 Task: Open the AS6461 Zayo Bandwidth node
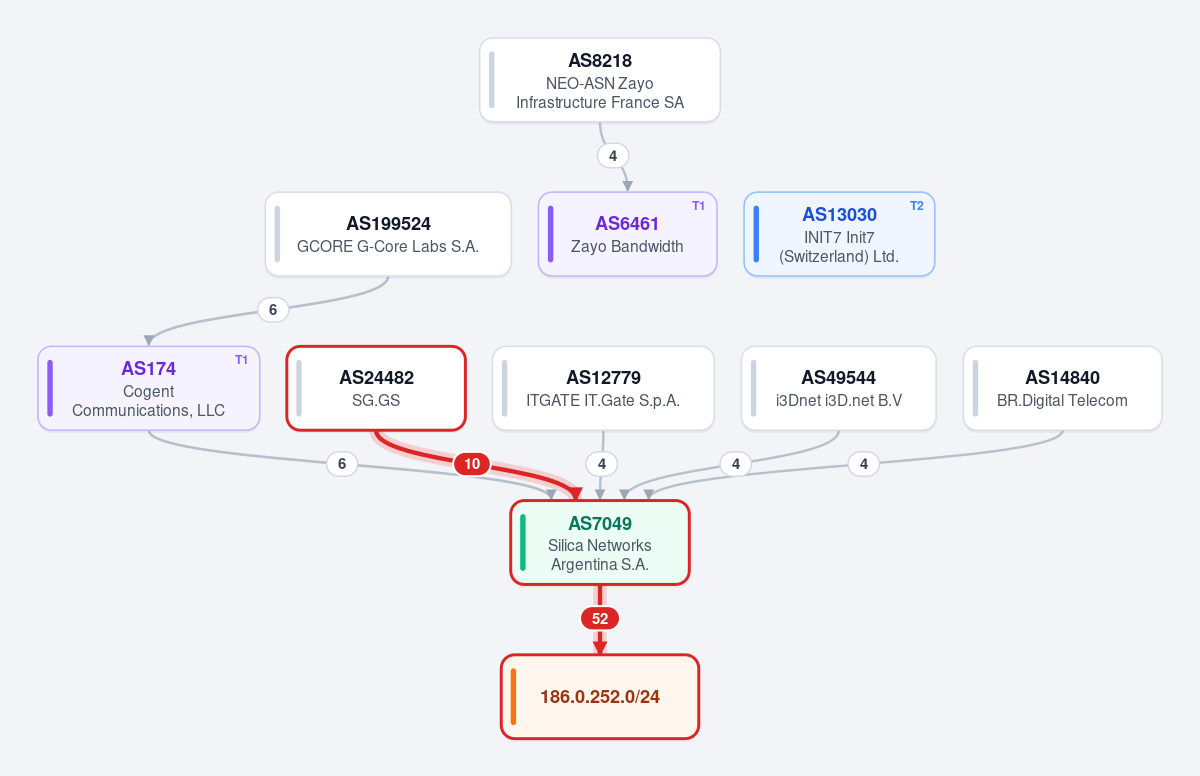(628, 234)
